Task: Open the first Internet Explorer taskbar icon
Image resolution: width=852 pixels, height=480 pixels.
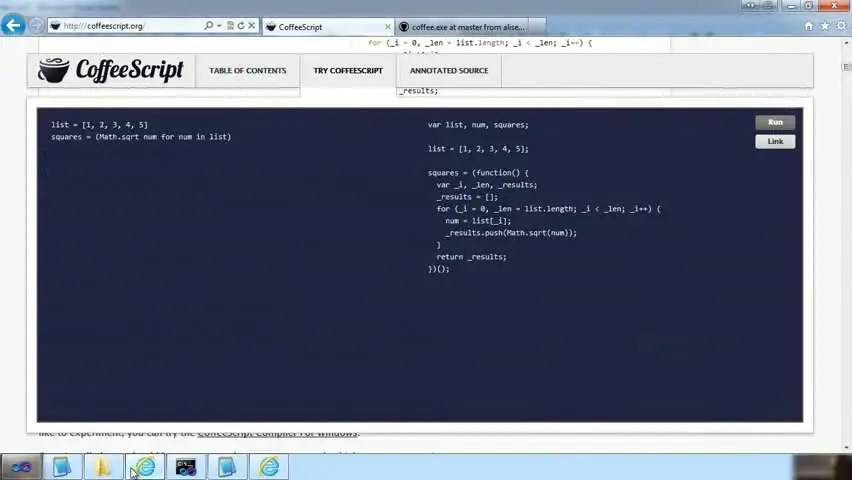Action: click(x=145, y=467)
